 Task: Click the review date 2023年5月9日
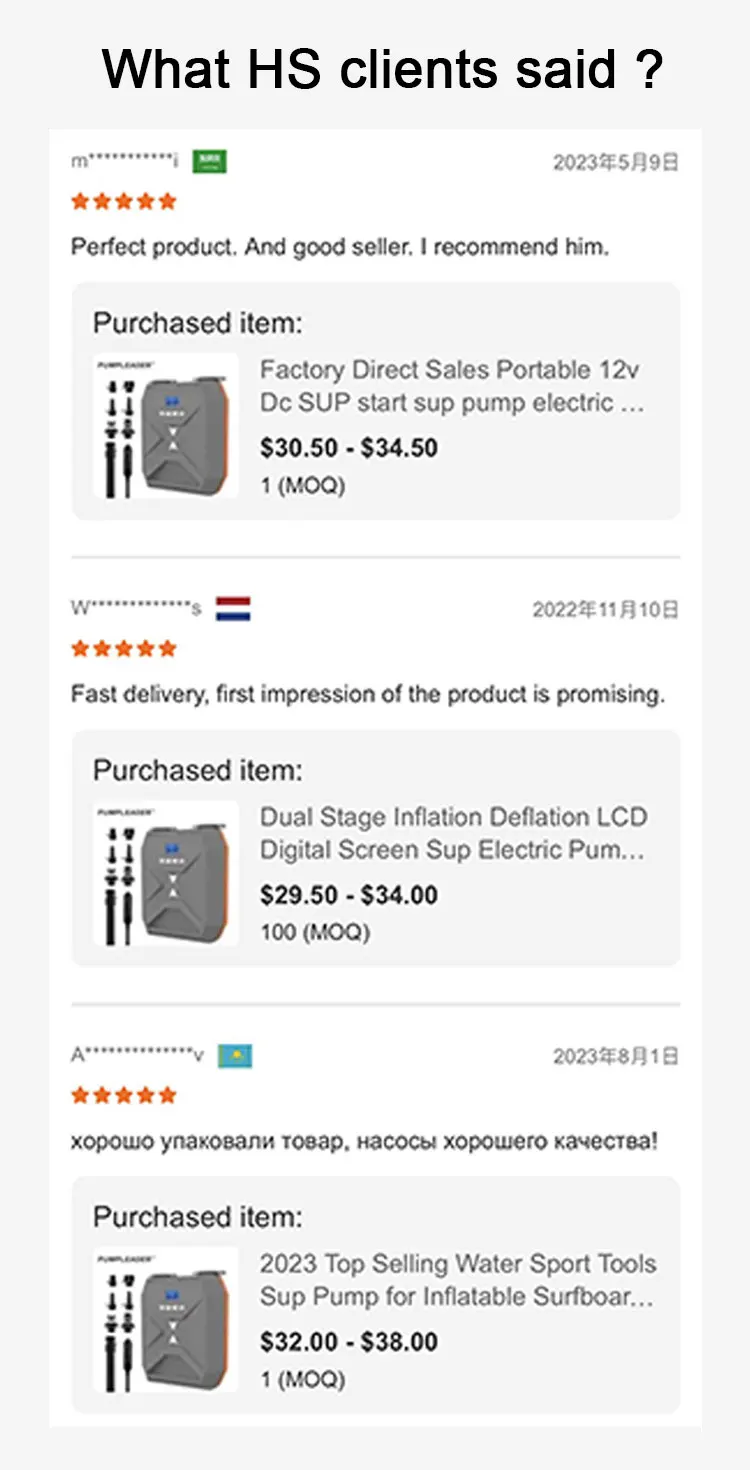coord(616,162)
